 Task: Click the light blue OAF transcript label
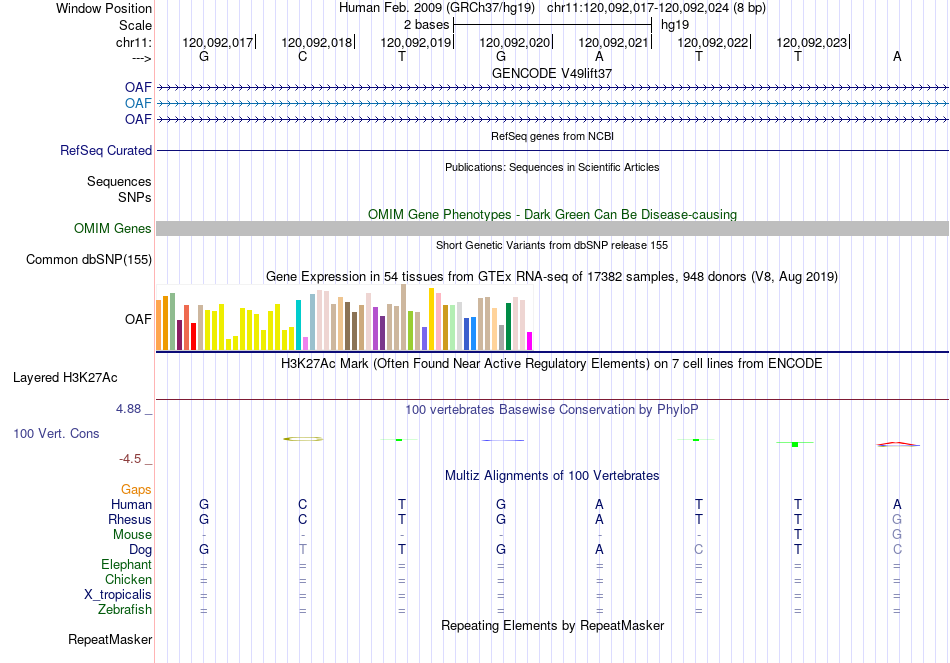coord(138,103)
